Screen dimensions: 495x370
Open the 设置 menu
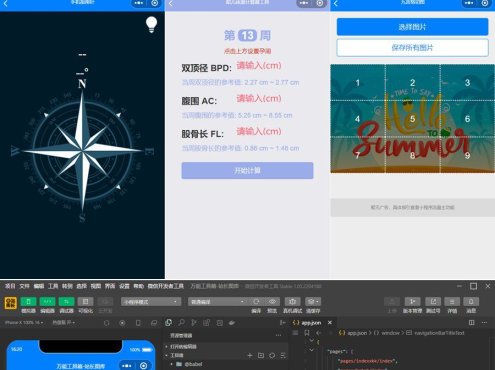124,286
